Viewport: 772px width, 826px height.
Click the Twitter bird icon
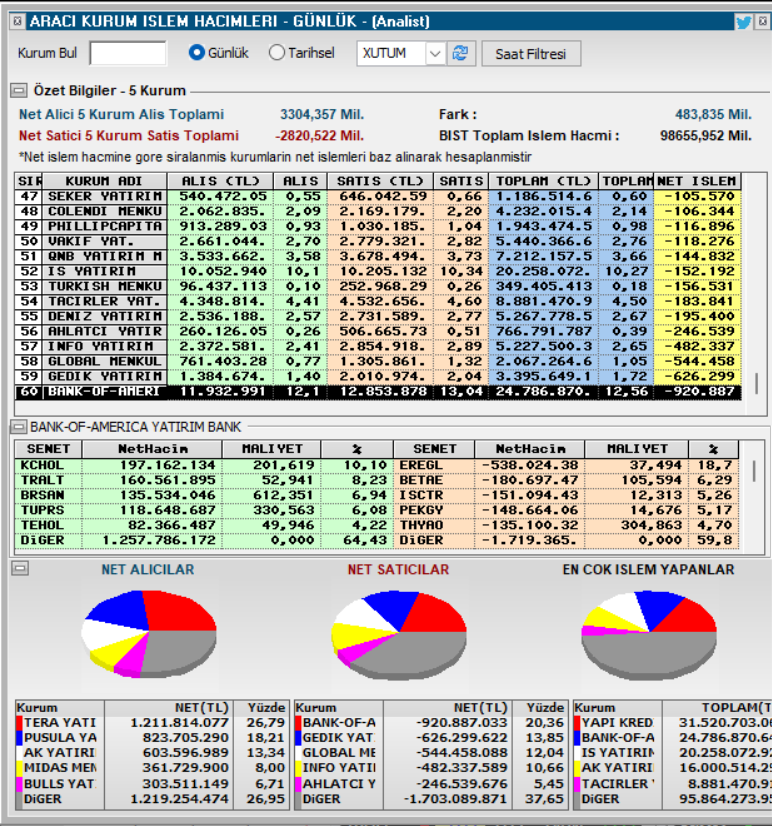pyautogui.click(x=744, y=22)
